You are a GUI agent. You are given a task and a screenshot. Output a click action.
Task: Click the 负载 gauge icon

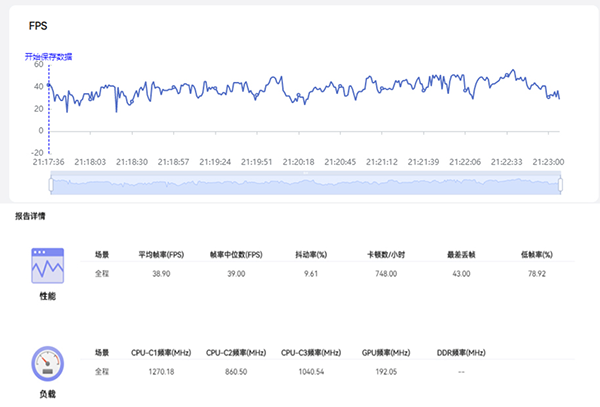pyautogui.click(x=47, y=364)
